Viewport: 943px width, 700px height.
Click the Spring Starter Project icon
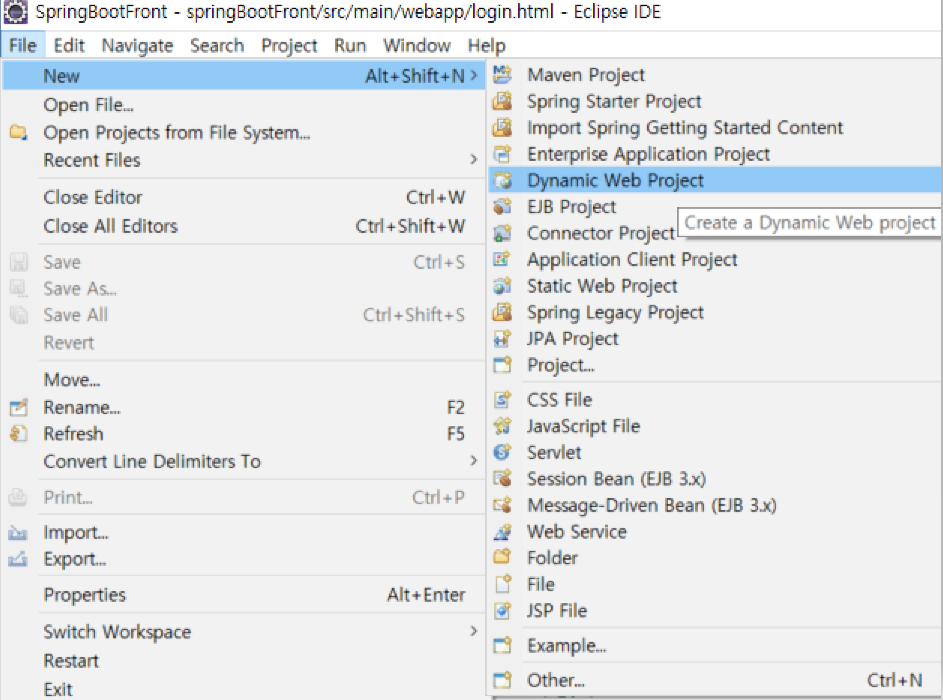coord(502,101)
